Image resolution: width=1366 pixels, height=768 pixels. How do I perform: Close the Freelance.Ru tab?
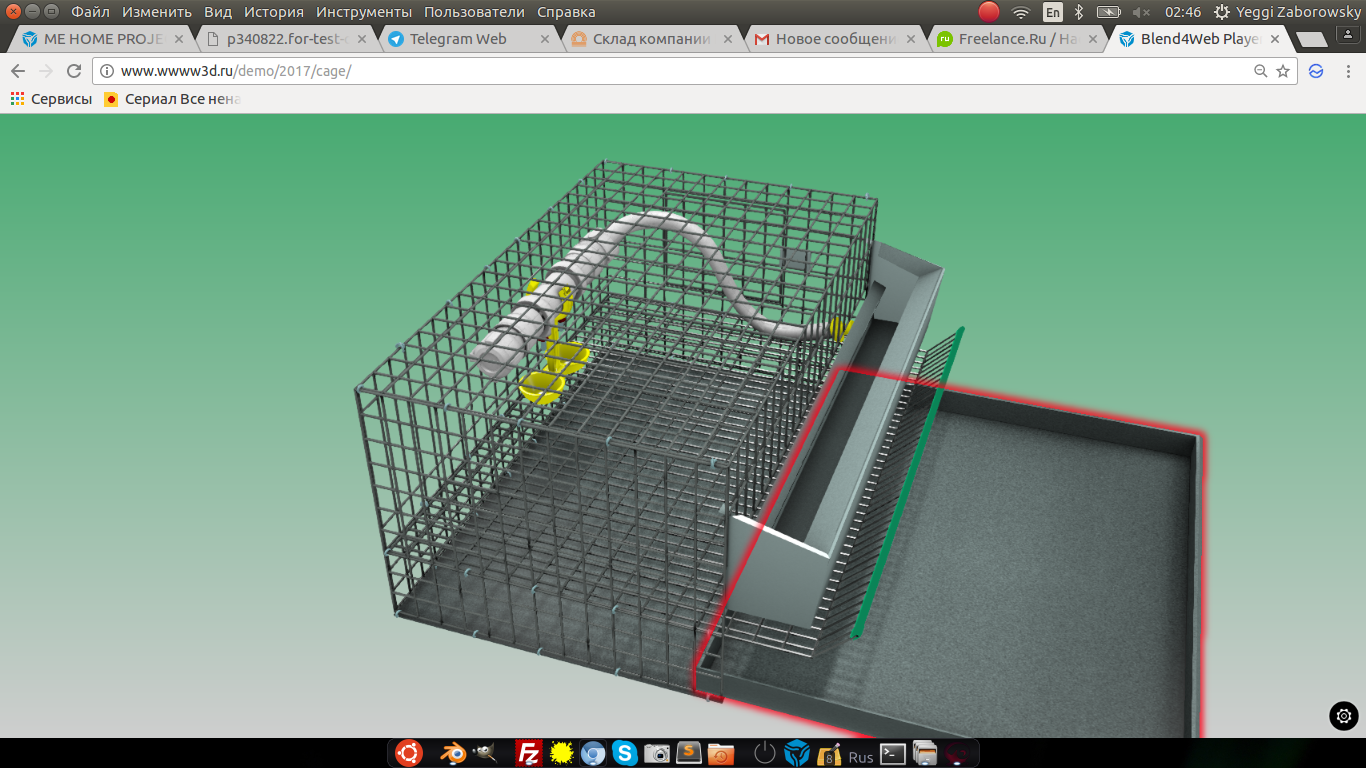(x=1093, y=40)
